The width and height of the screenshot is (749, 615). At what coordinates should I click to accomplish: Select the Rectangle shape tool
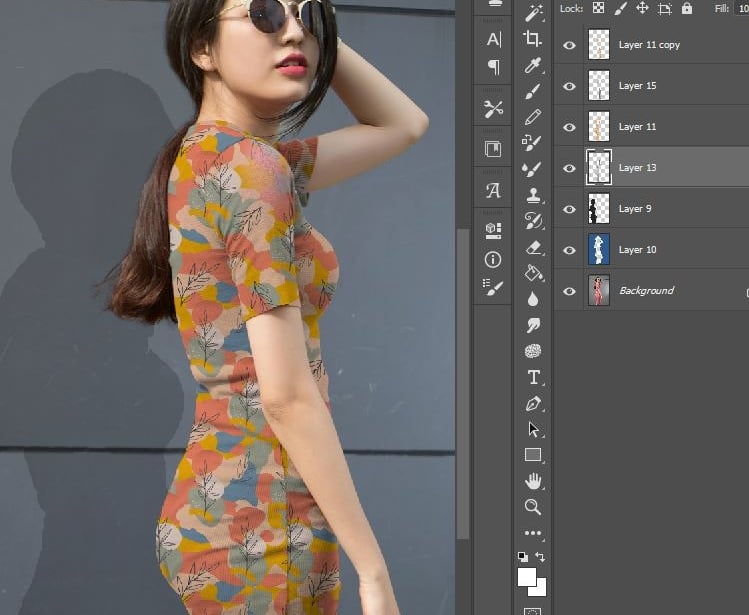(533, 454)
